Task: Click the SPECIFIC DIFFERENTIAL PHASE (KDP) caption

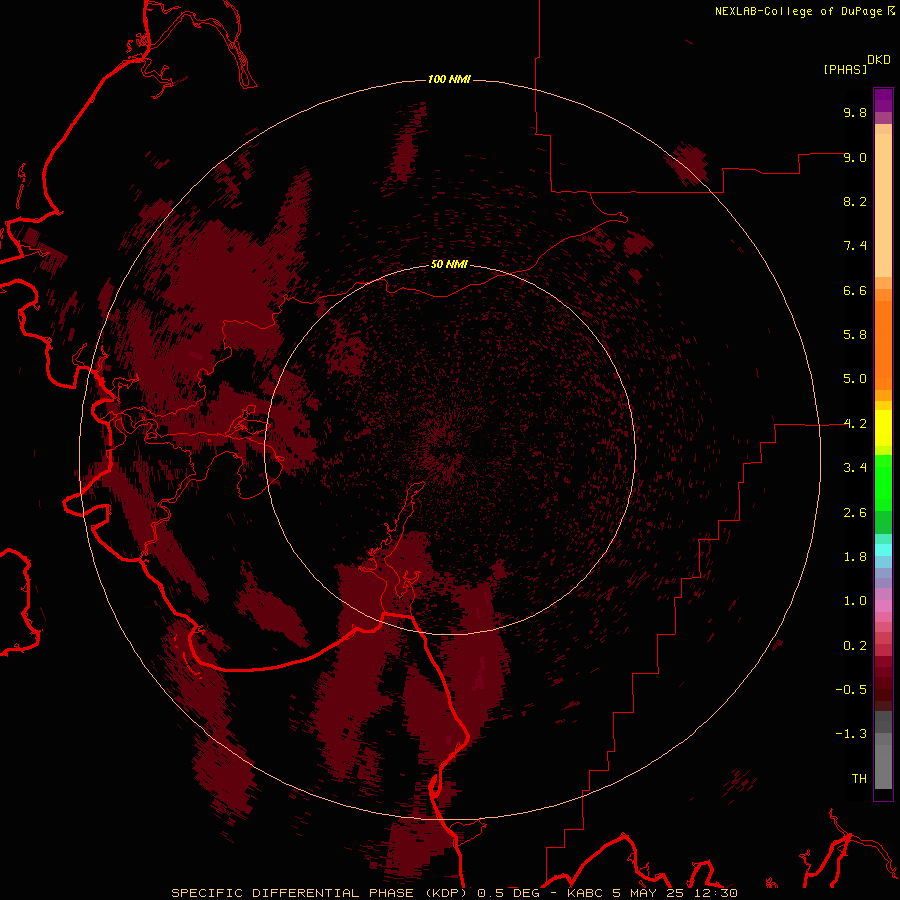Action: pyautogui.click(x=322, y=893)
